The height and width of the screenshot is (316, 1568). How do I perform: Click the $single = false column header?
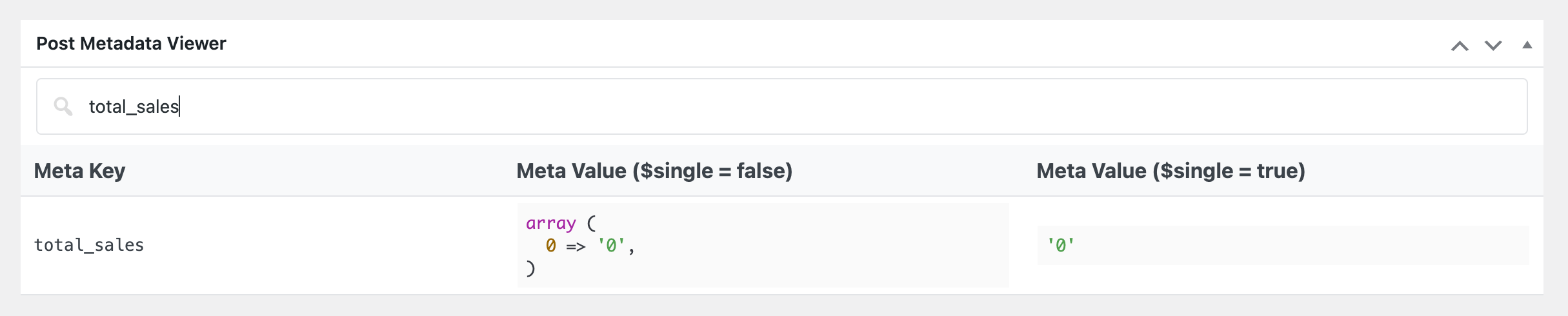point(654,171)
